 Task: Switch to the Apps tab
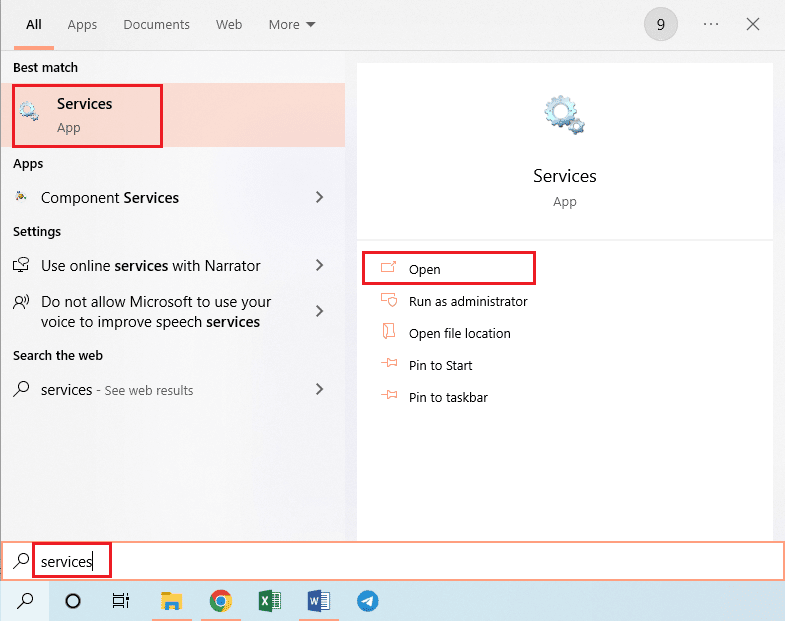tap(82, 24)
